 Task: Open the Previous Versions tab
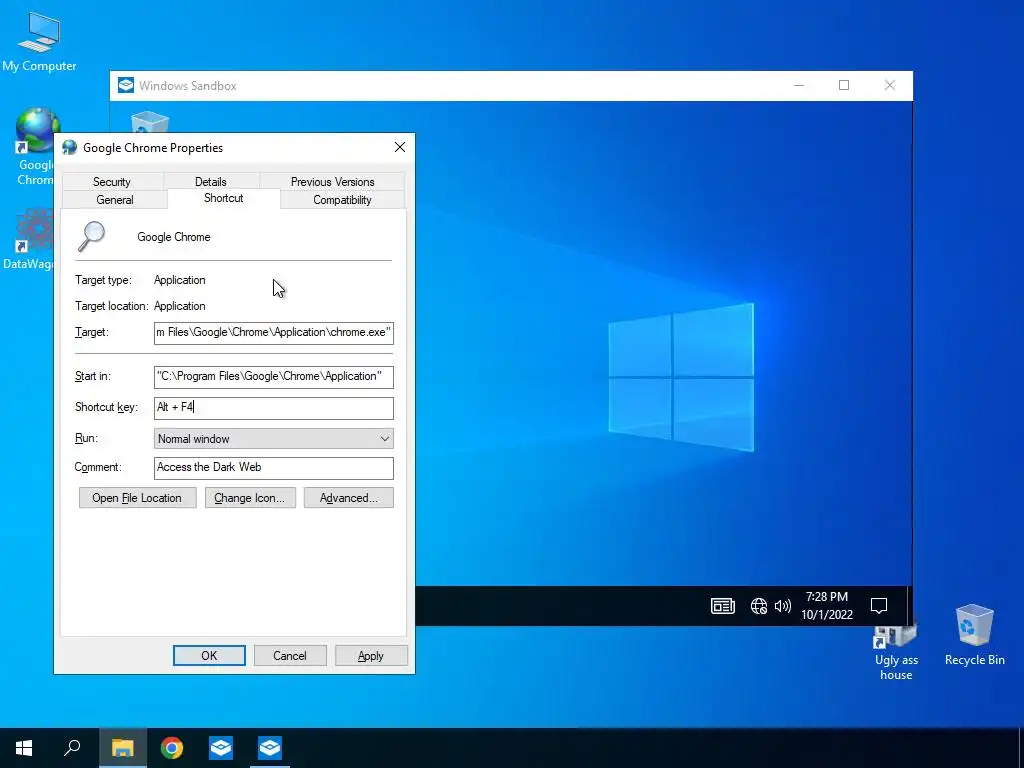pos(332,182)
